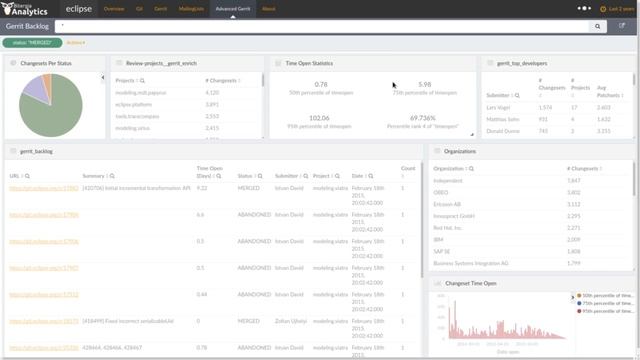
Task: Filter by Submitter magnifier in gerrit_top_developers
Action: click(x=517, y=96)
